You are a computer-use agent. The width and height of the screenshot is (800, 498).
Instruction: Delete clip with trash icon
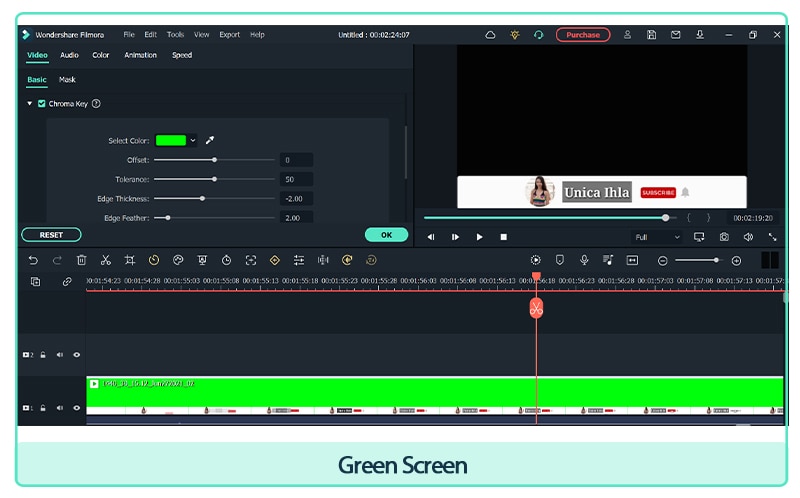81,260
